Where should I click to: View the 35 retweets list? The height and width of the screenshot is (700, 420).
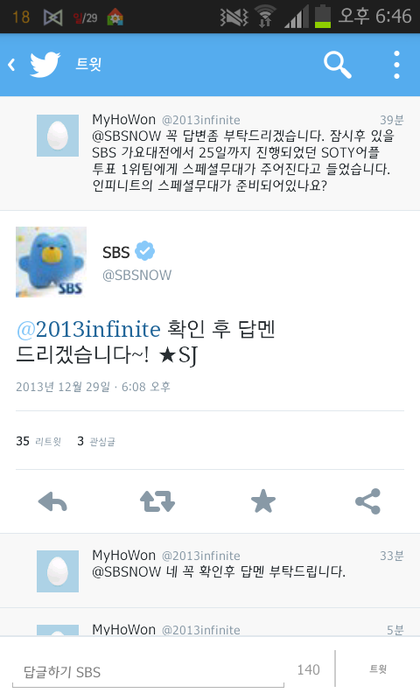click(x=38, y=441)
